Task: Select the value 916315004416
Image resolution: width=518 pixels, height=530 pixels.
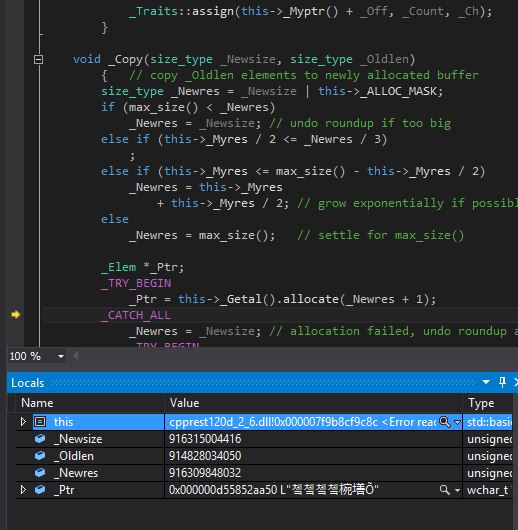Action: (205, 439)
